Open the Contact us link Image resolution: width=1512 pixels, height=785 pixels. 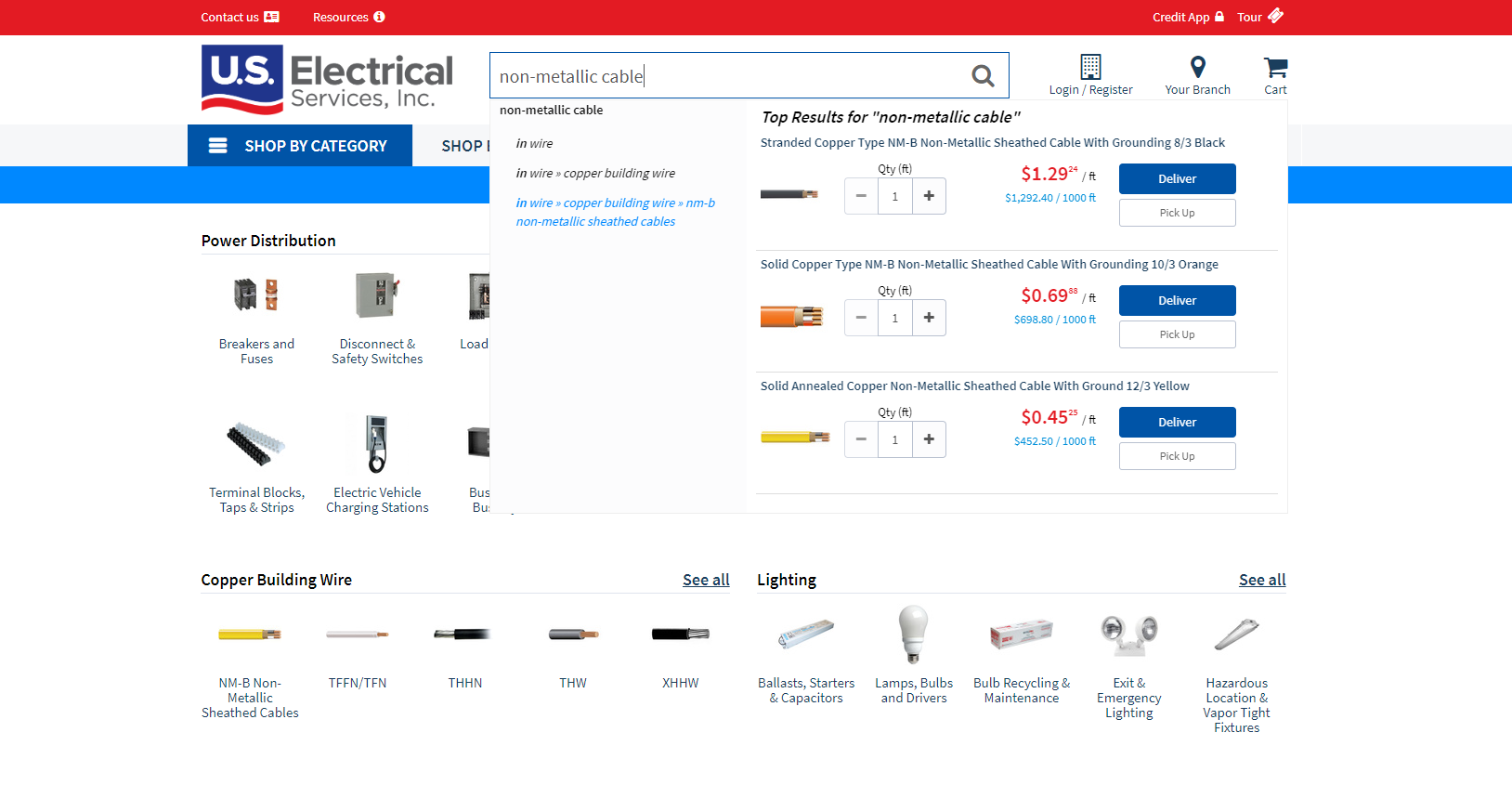[x=240, y=17]
